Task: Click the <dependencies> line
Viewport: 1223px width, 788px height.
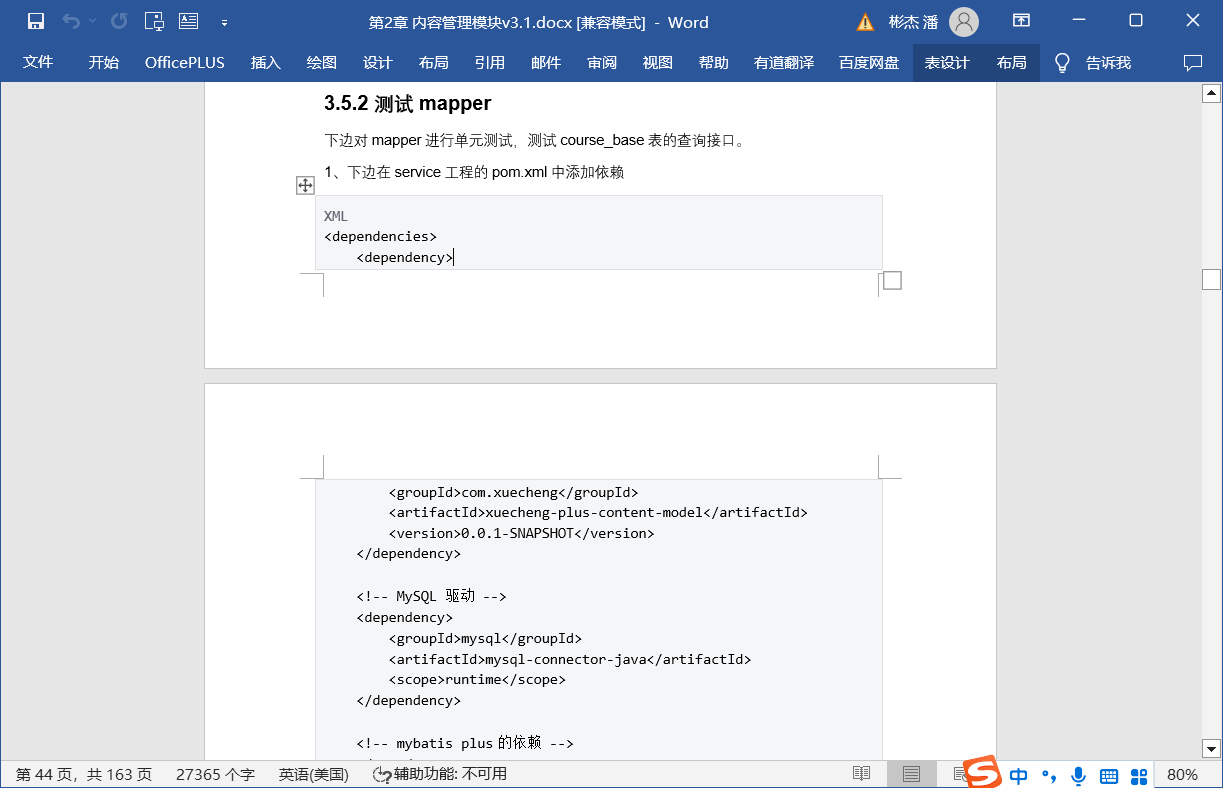Action: tap(381, 237)
